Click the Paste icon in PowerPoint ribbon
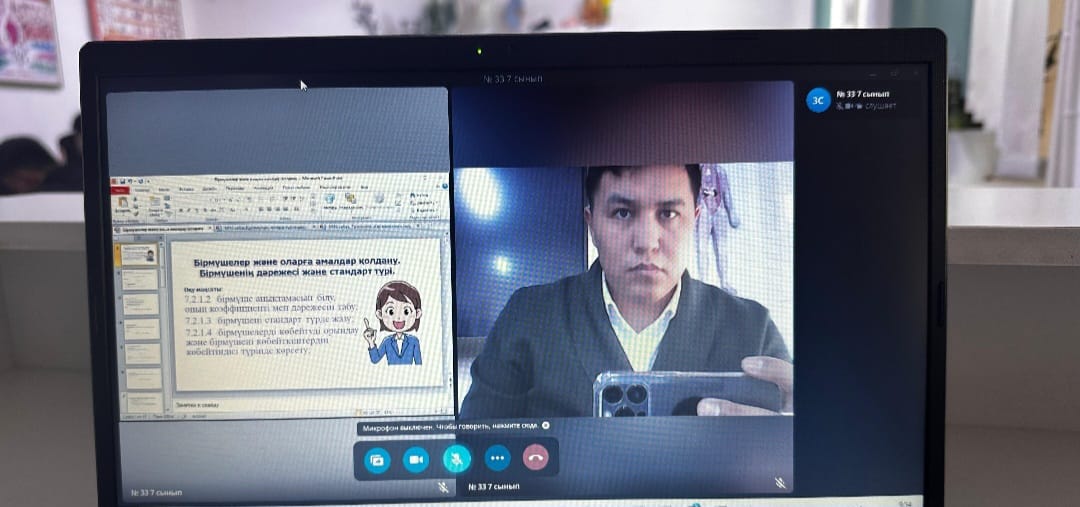Screen dimensions: 1080x507 (123, 206)
